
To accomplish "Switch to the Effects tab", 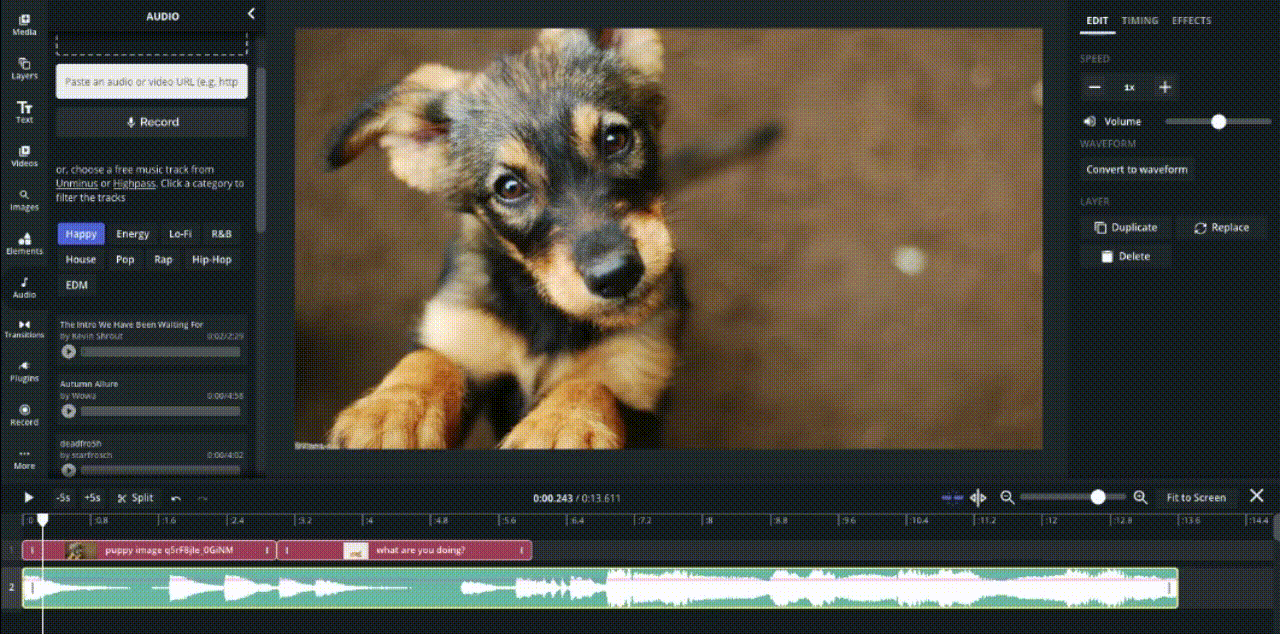I will 1191,21.
